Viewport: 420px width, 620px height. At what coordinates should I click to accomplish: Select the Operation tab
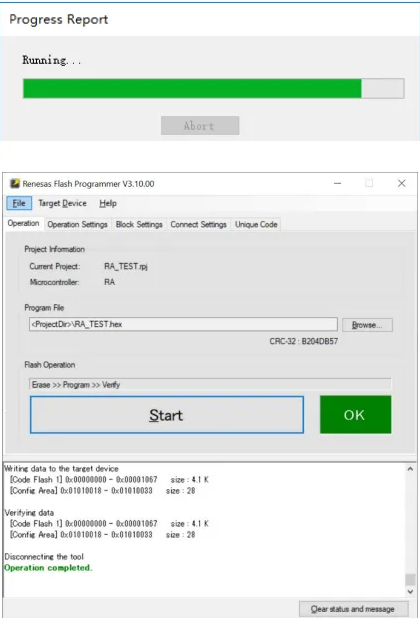pos(23,223)
